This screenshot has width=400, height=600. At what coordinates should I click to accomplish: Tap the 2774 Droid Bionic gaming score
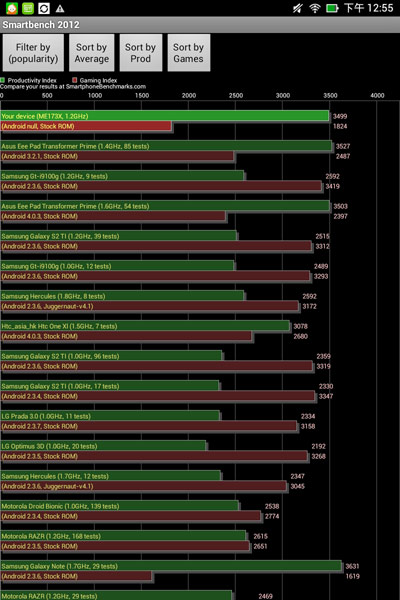[272, 516]
